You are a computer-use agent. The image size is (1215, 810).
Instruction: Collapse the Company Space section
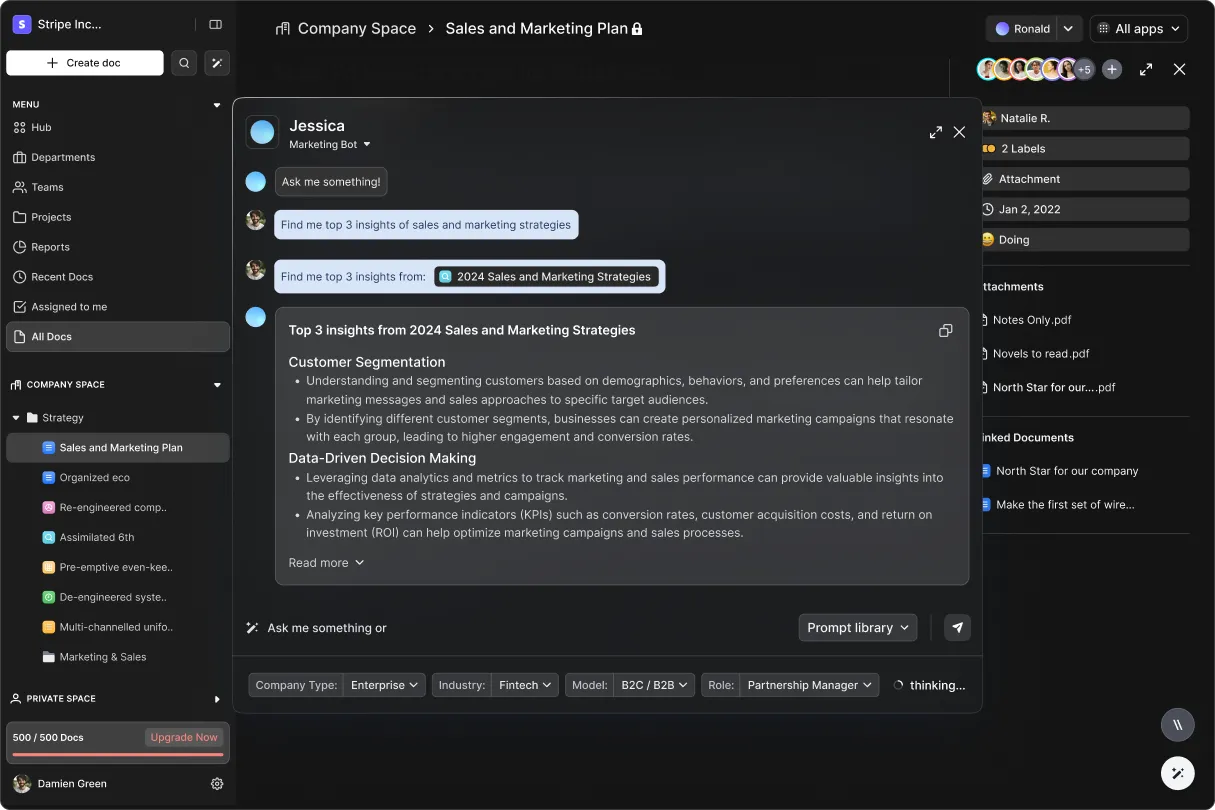pyautogui.click(x=217, y=385)
